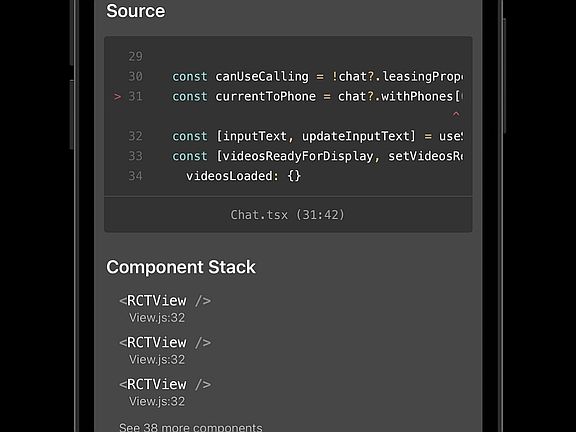Open the Chat.tsx (31:42) file link
Image resolution: width=576 pixels, height=432 pixels.
point(288,215)
